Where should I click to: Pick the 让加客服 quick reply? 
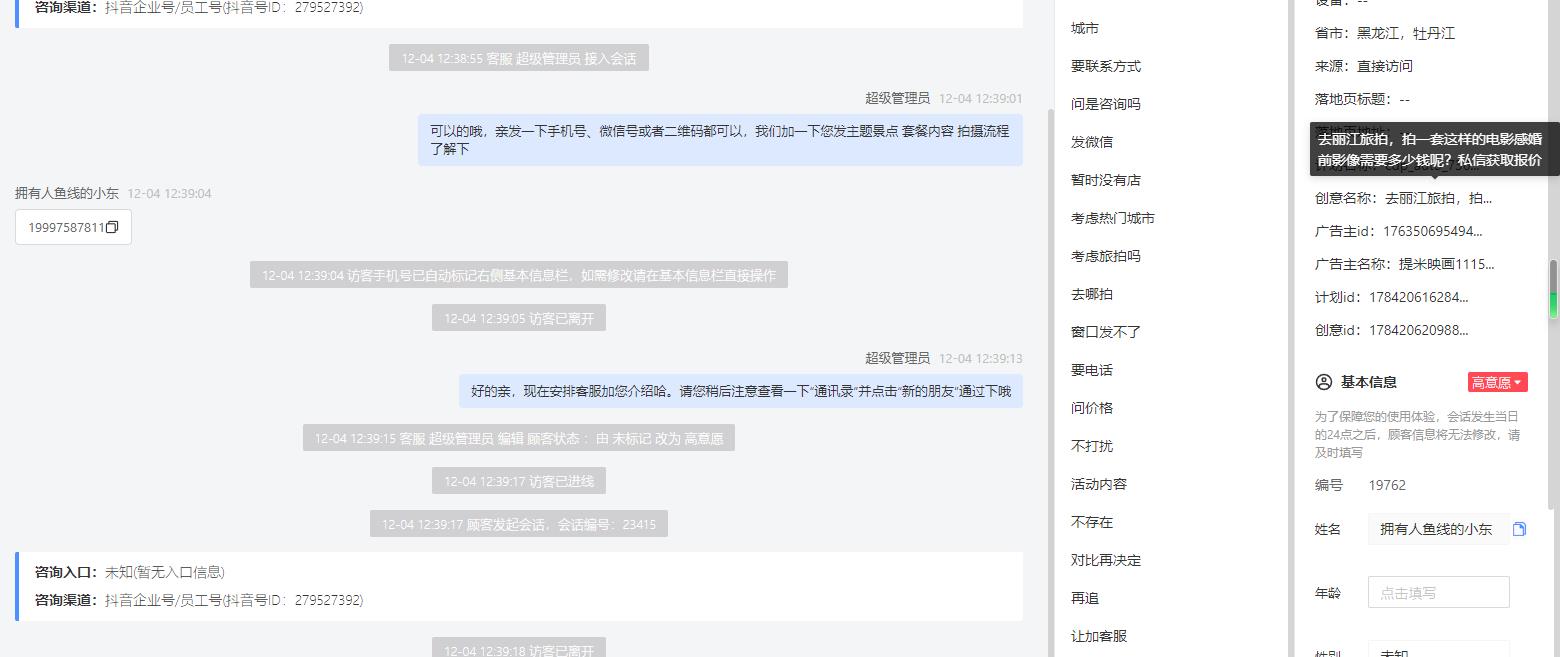[x=1098, y=636]
